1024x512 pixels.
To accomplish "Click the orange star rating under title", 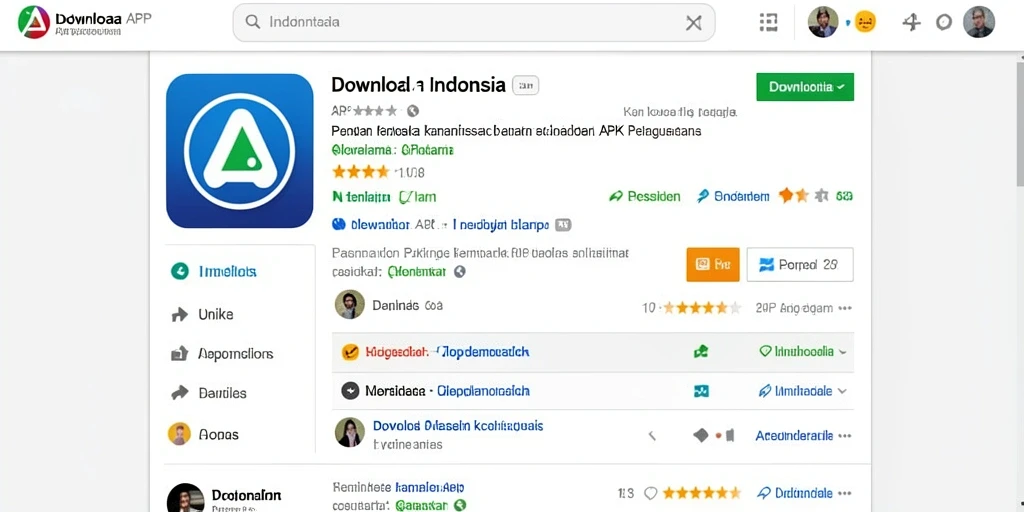I will coord(360,172).
